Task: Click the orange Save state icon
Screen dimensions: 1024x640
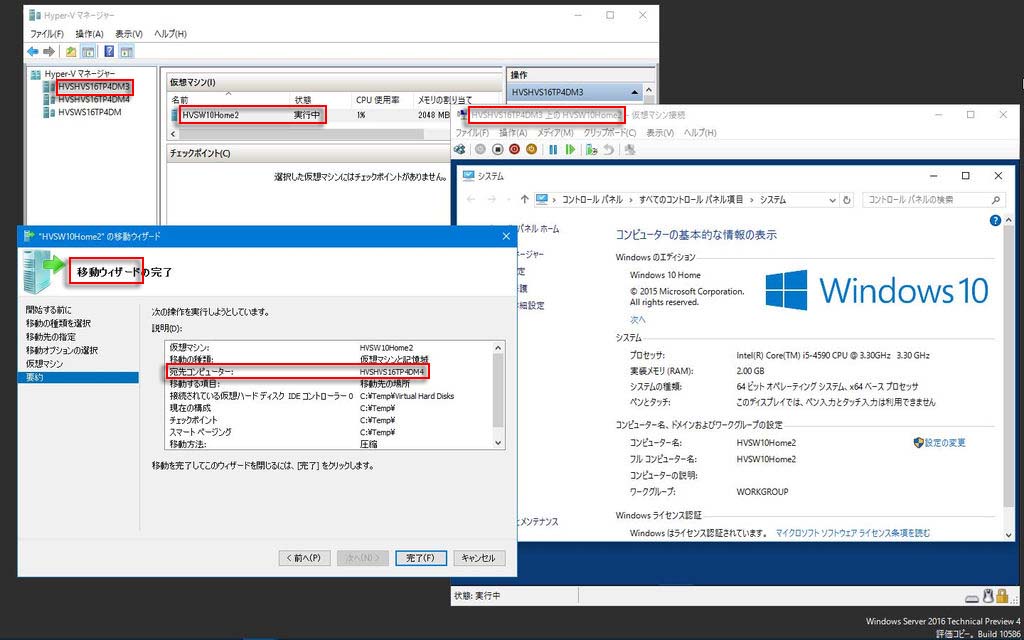Action: 531,150
